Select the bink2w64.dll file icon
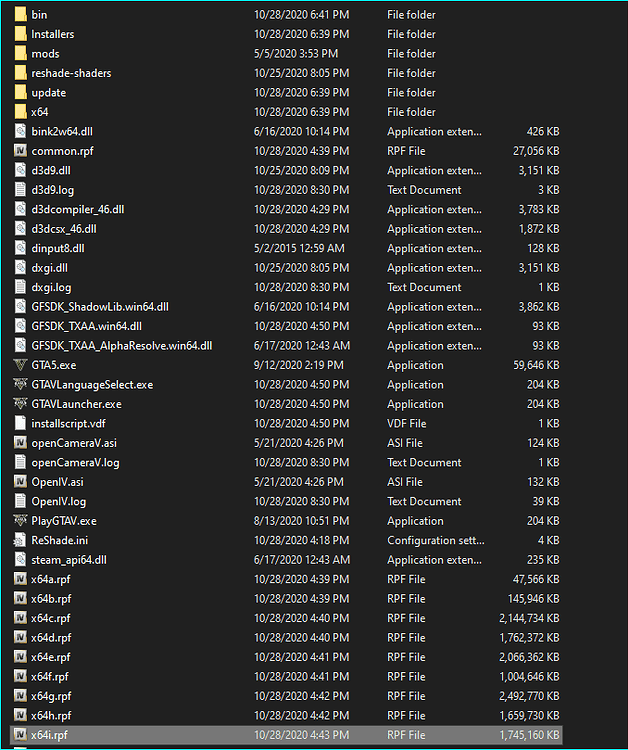The width and height of the screenshot is (628, 750). pos(20,131)
